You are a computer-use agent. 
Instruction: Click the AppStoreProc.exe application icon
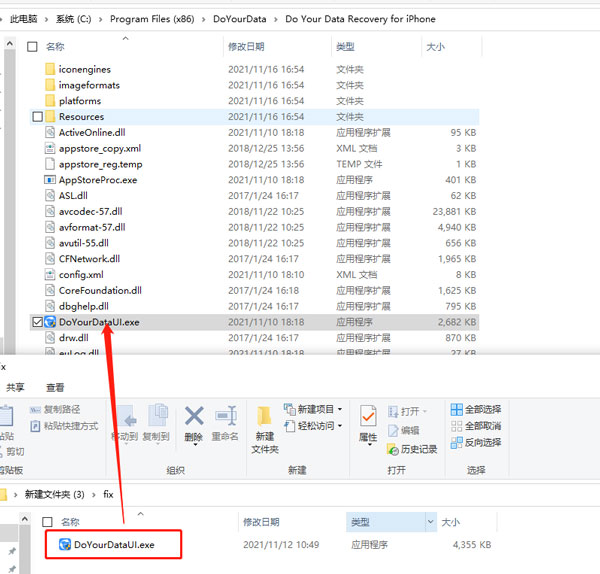tap(50, 180)
